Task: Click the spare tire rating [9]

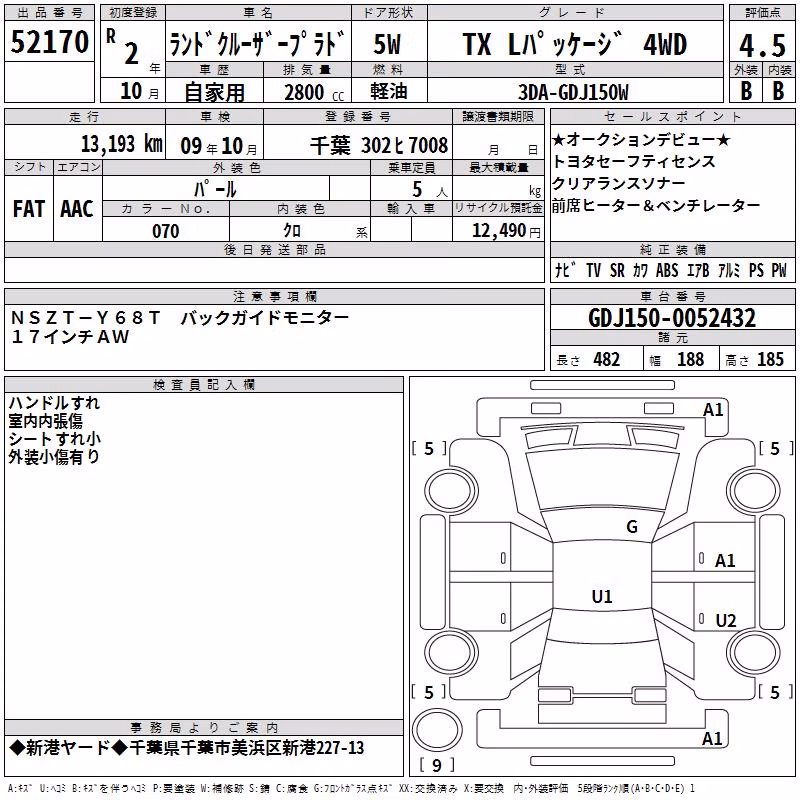Action: click(437, 765)
